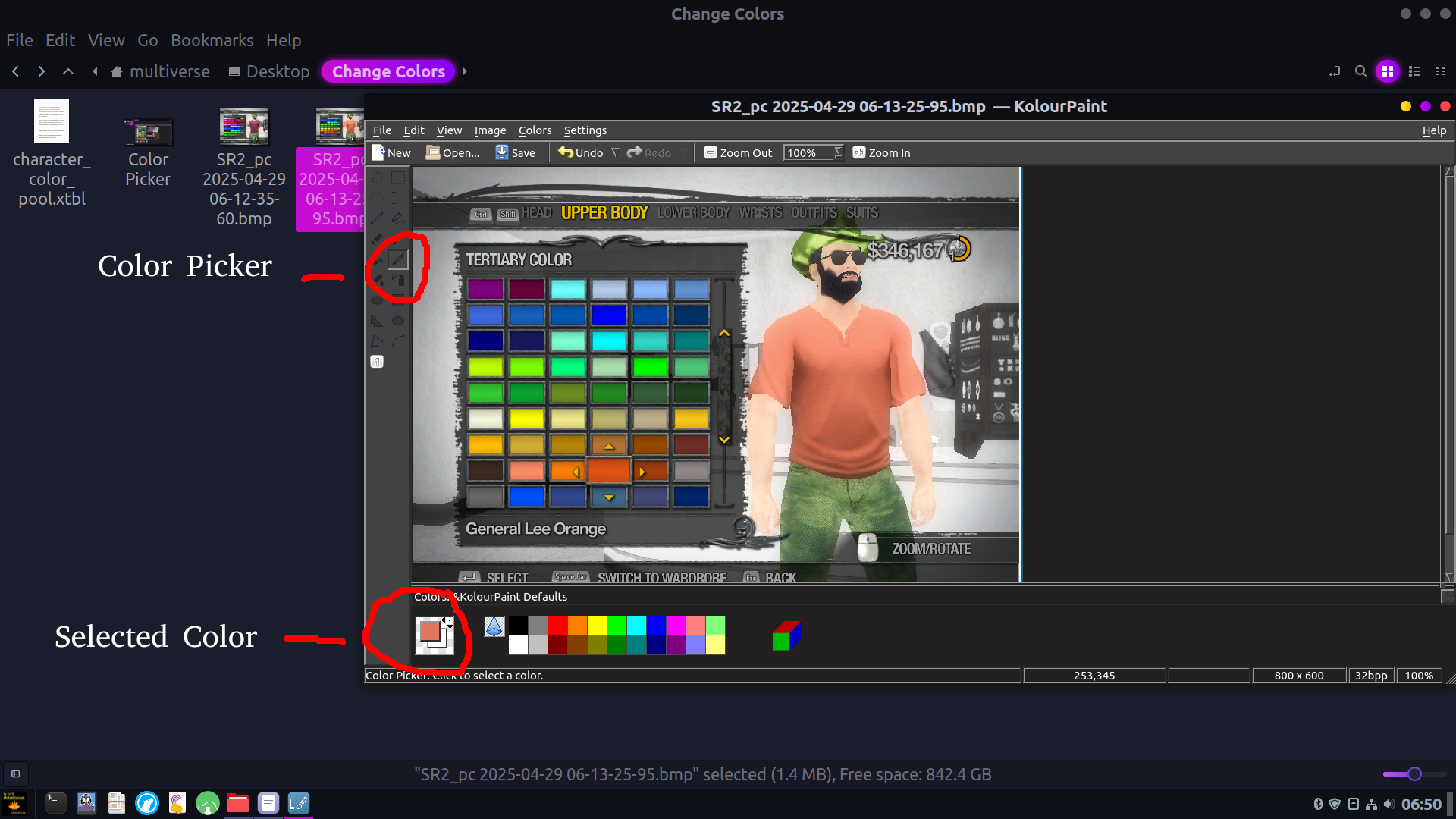
Task: Select the Connected Lines tool
Action: pyautogui.click(x=377, y=341)
